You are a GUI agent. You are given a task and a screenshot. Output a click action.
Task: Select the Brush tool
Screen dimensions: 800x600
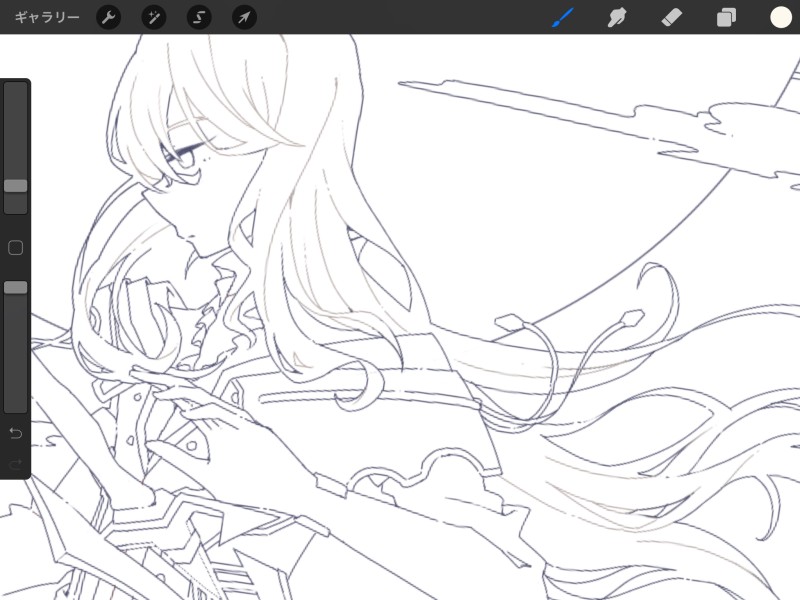tap(563, 18)
